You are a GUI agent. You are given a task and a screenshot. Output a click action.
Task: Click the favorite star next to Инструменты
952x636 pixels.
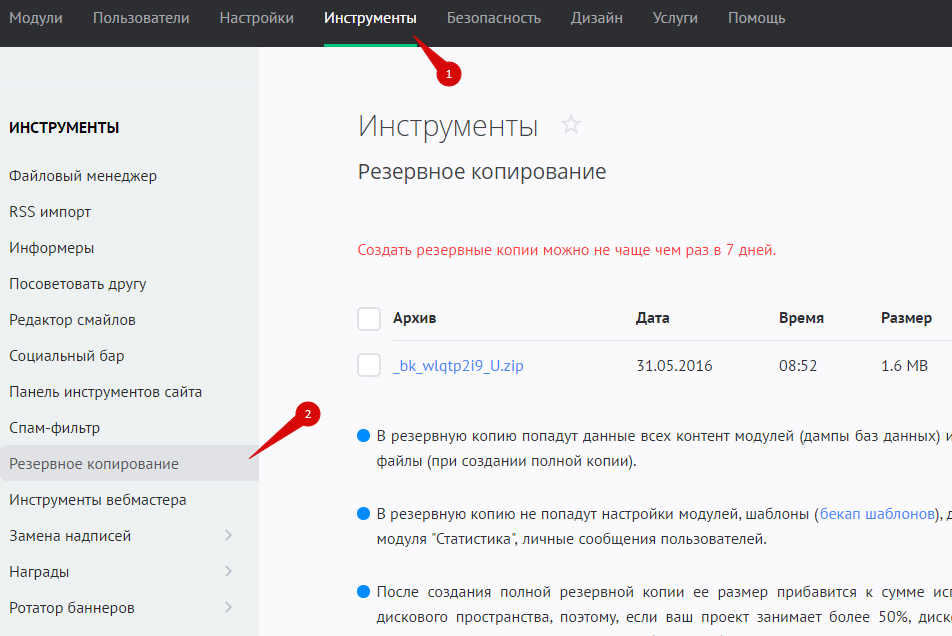click(x=571, y=126)
